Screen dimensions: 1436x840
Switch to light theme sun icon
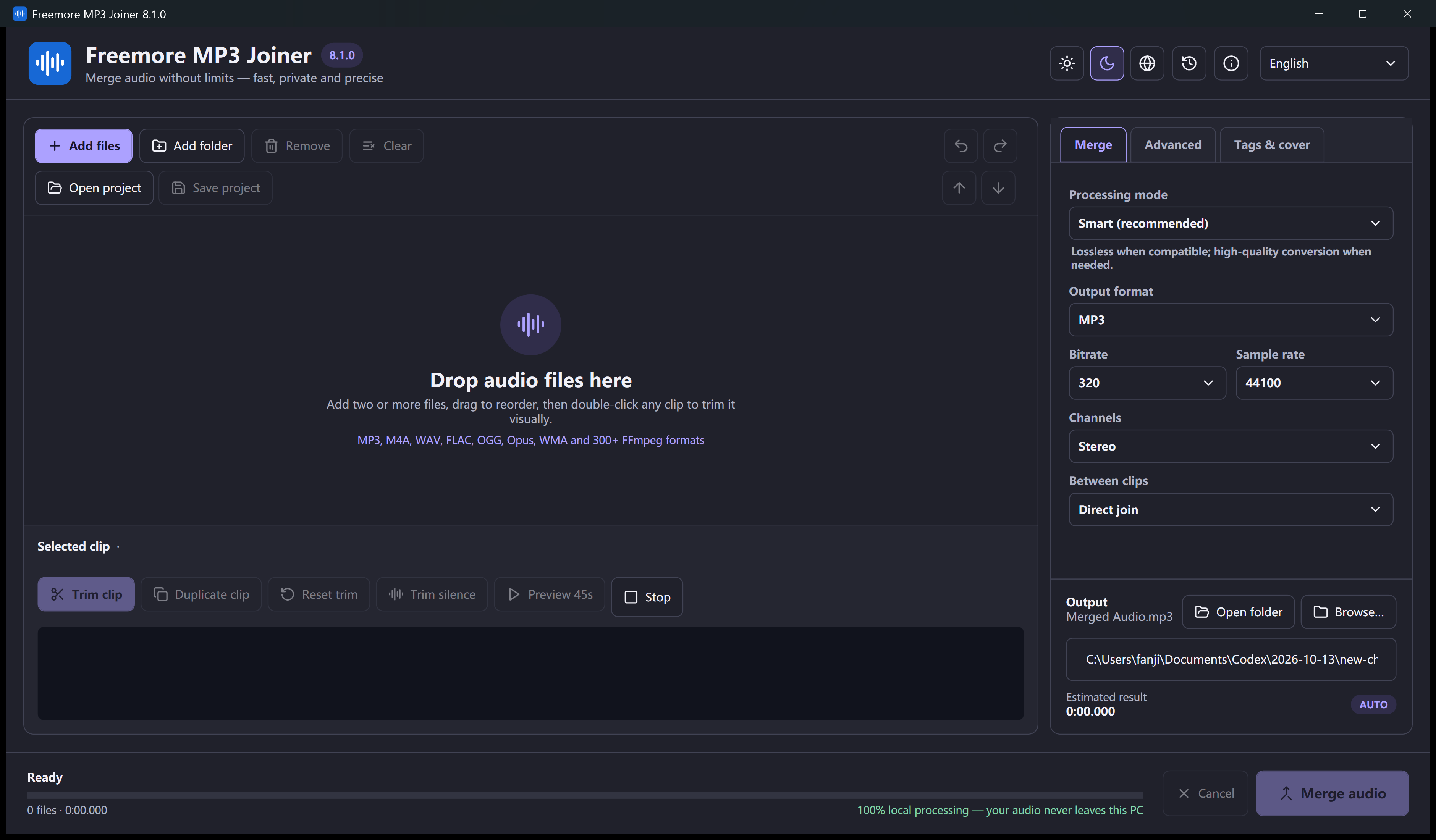(x=1067, y=63)
